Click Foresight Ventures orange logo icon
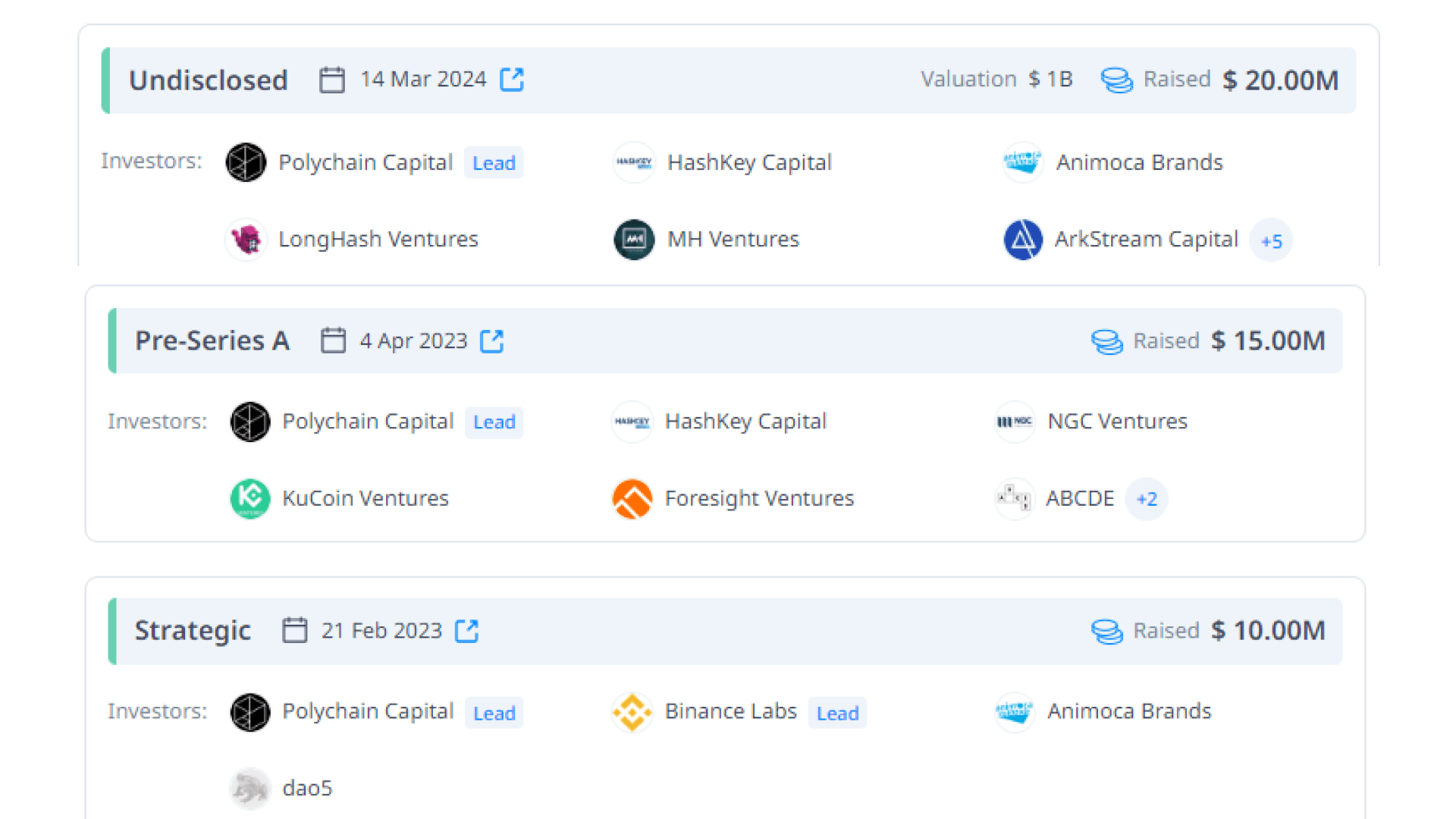This screenshot has height=819, width=1456. 632,498
